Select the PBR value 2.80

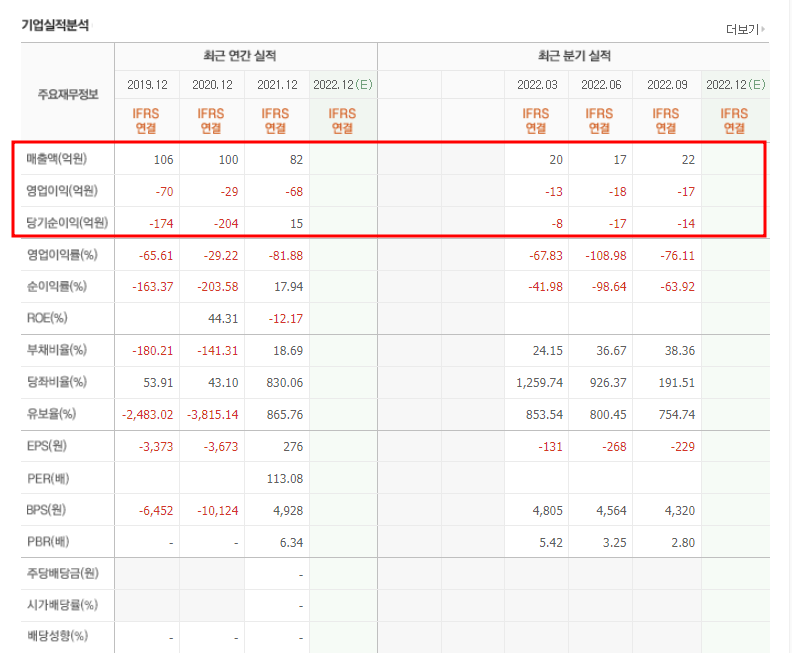point(683,543)
